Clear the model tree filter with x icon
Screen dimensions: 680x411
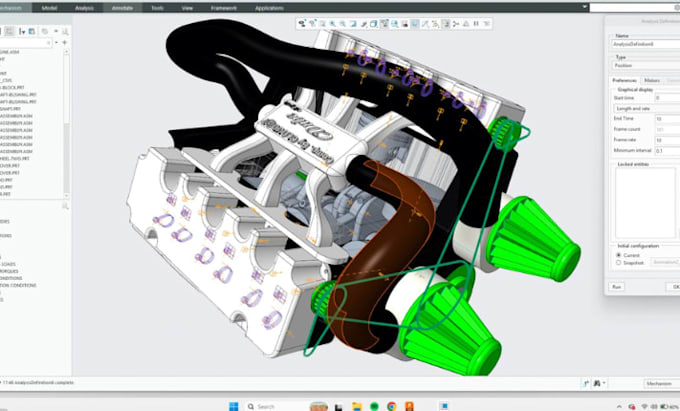point(49,42)
